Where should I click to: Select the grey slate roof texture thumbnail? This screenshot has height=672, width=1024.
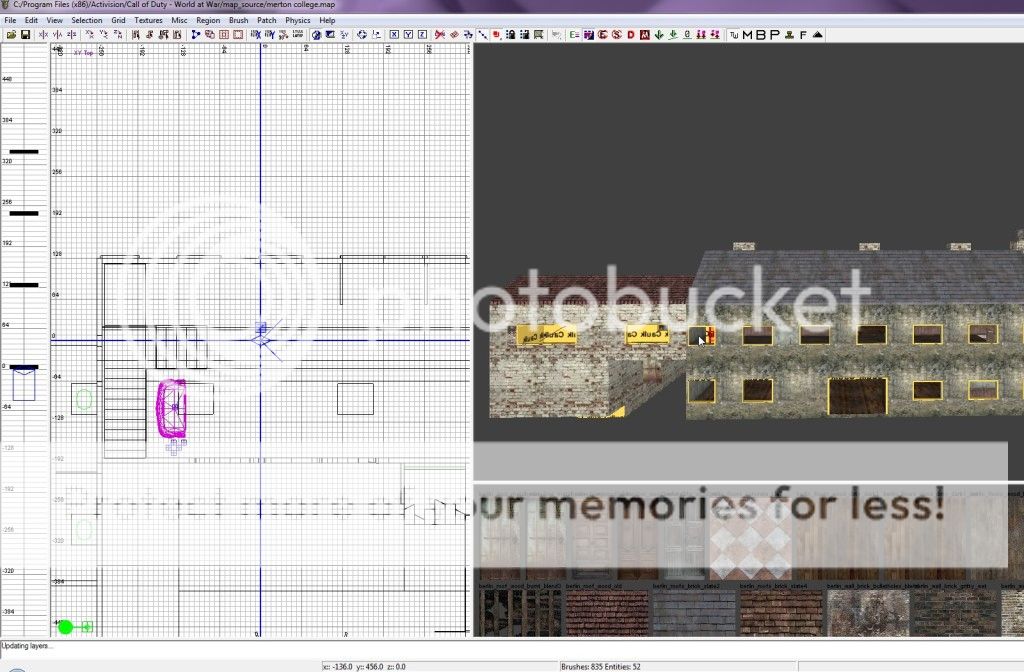click(x=693, y=611)
